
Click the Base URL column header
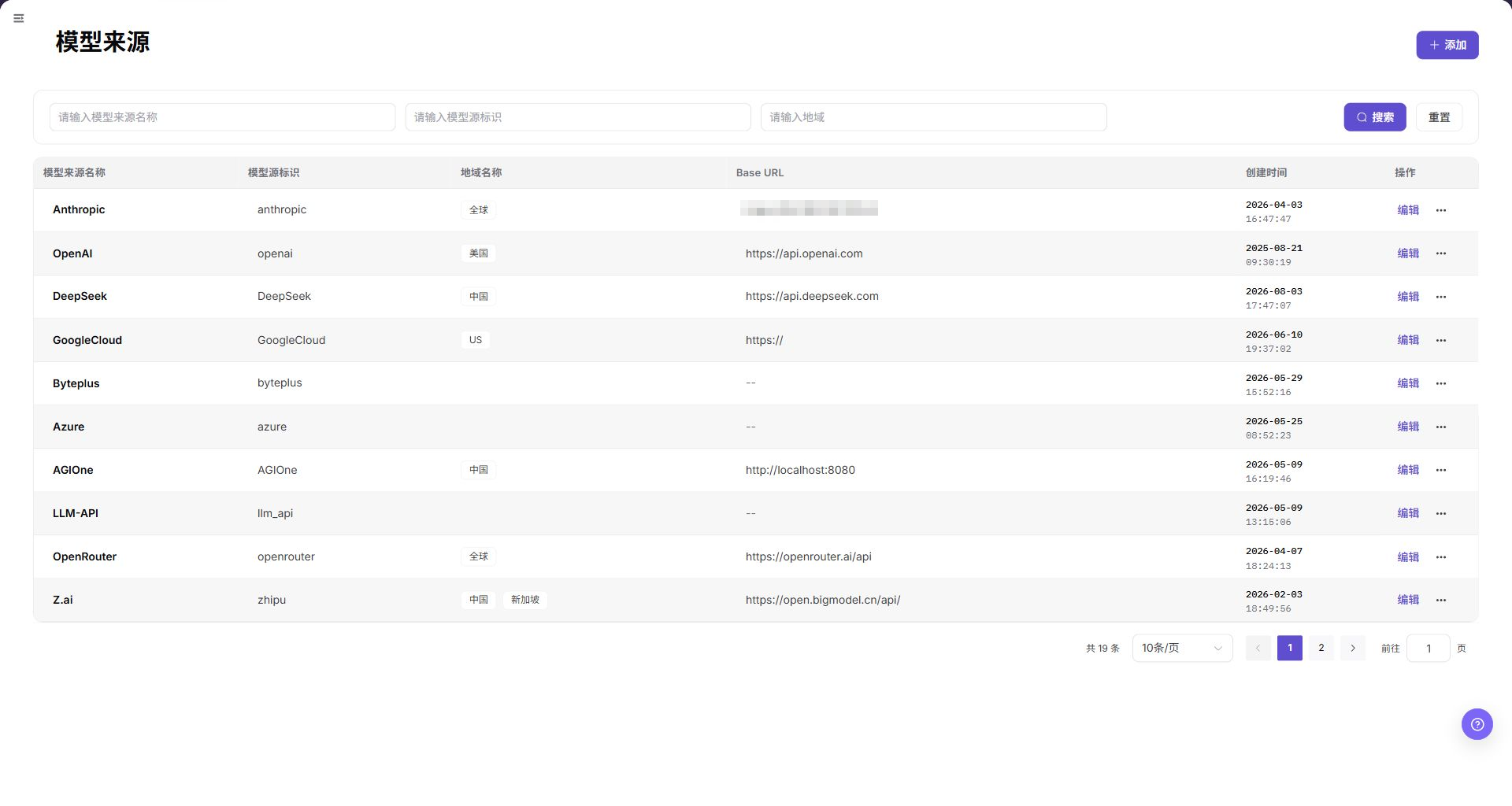[x=759, y=172]
